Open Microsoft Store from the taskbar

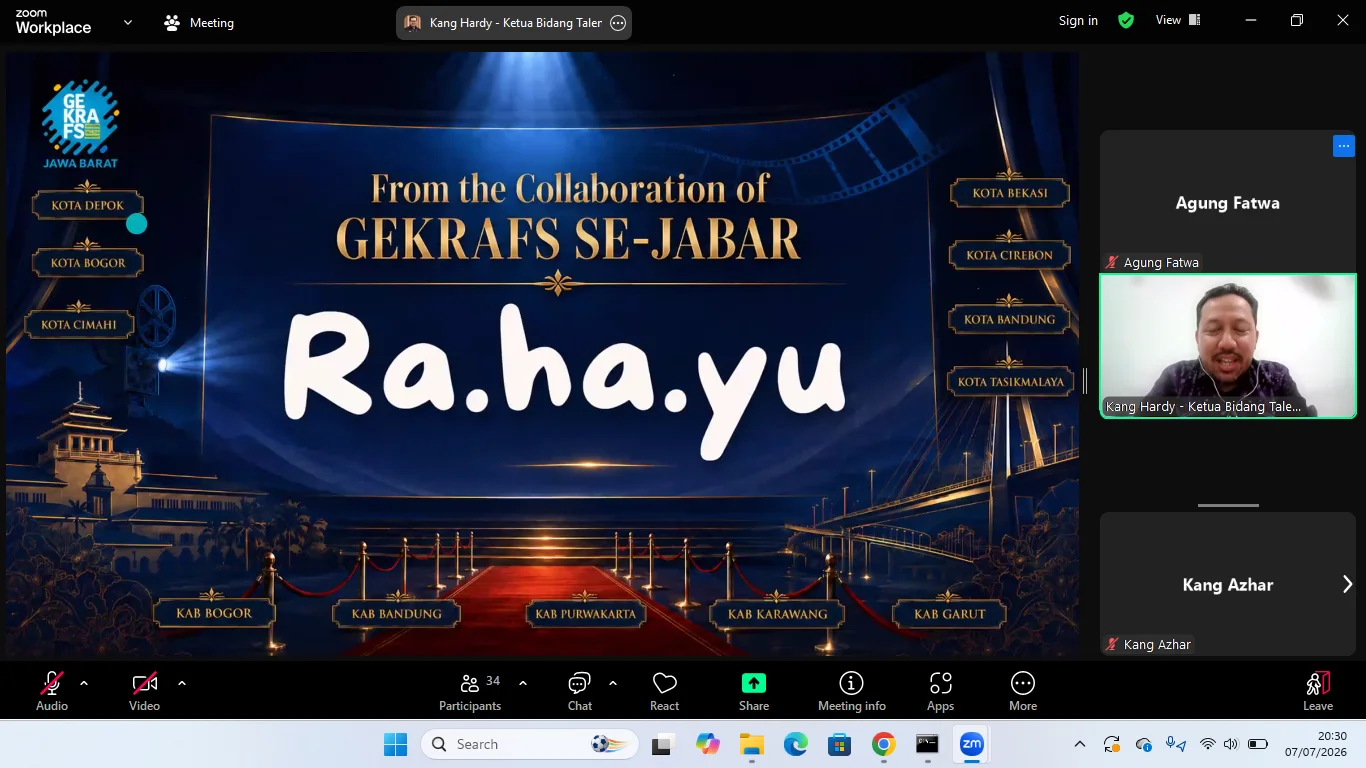[839, 744]
